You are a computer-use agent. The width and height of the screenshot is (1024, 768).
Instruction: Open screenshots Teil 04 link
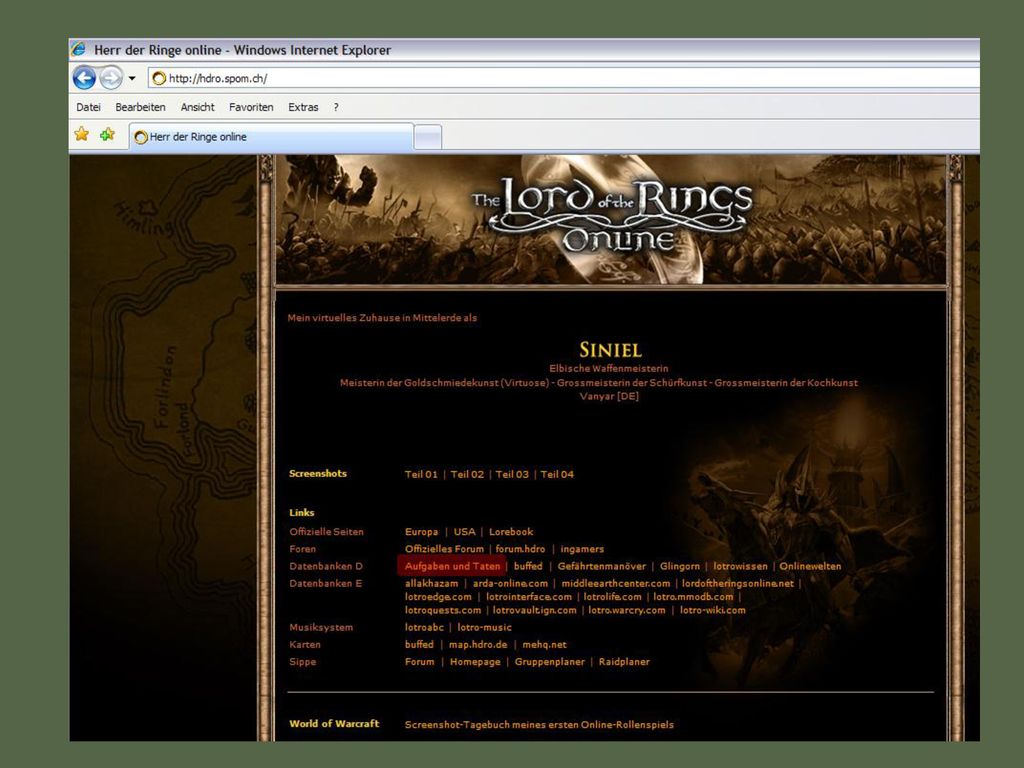(557, 474)
